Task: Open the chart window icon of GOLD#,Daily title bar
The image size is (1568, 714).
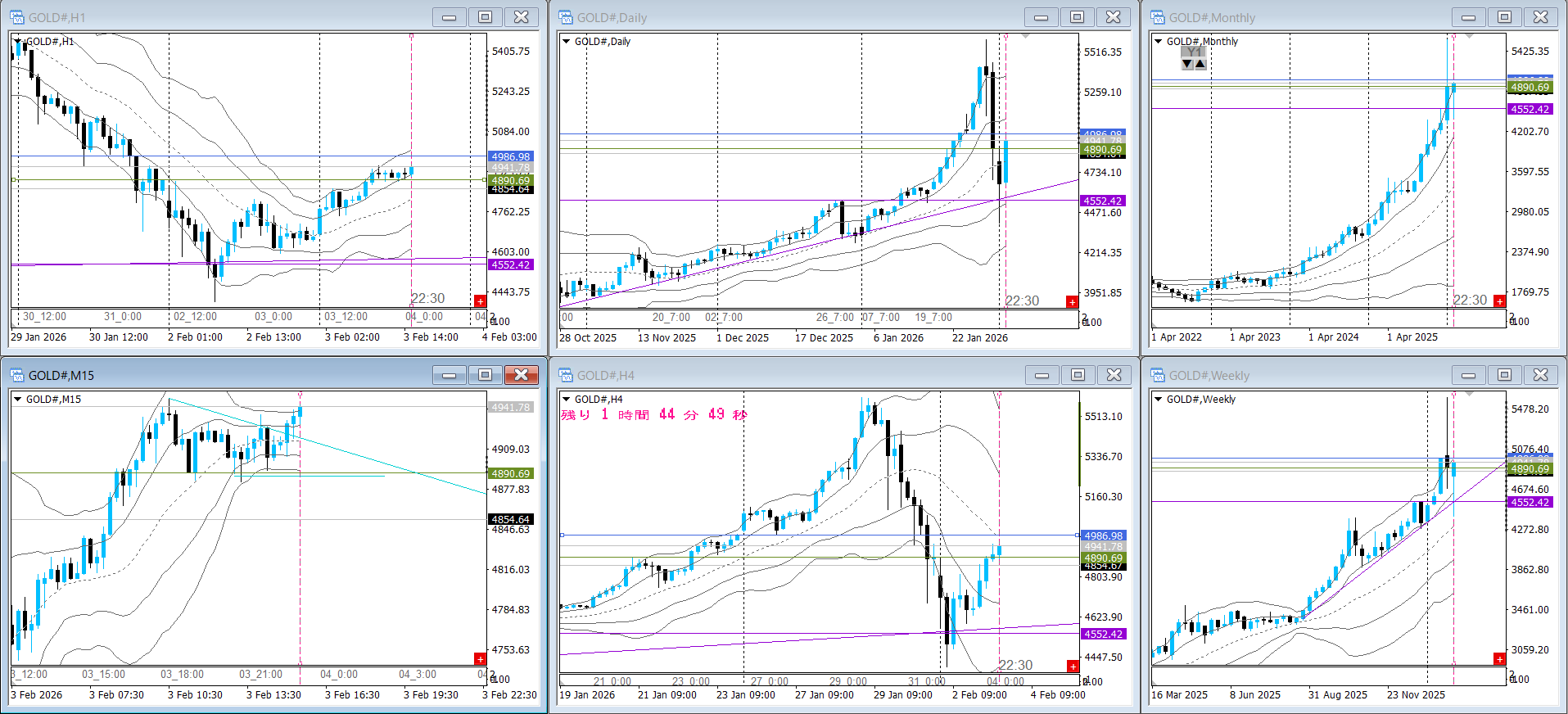Action: pyautogui.click(x=565, y=17)
